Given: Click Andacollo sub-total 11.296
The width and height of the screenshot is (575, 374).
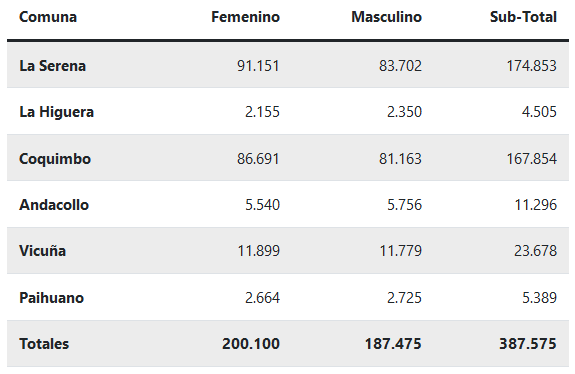Looking at the screenshot, I should (x=536, y=205).
